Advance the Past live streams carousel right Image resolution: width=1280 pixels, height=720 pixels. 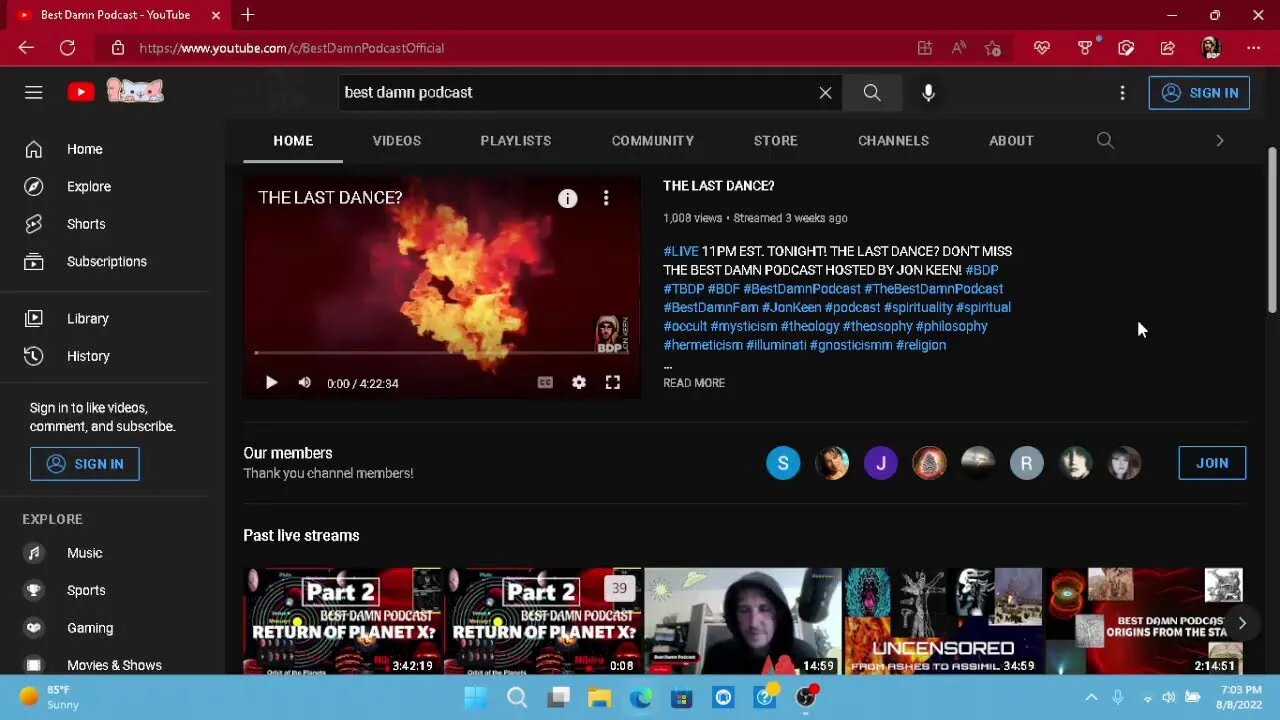click(1241, 623)
